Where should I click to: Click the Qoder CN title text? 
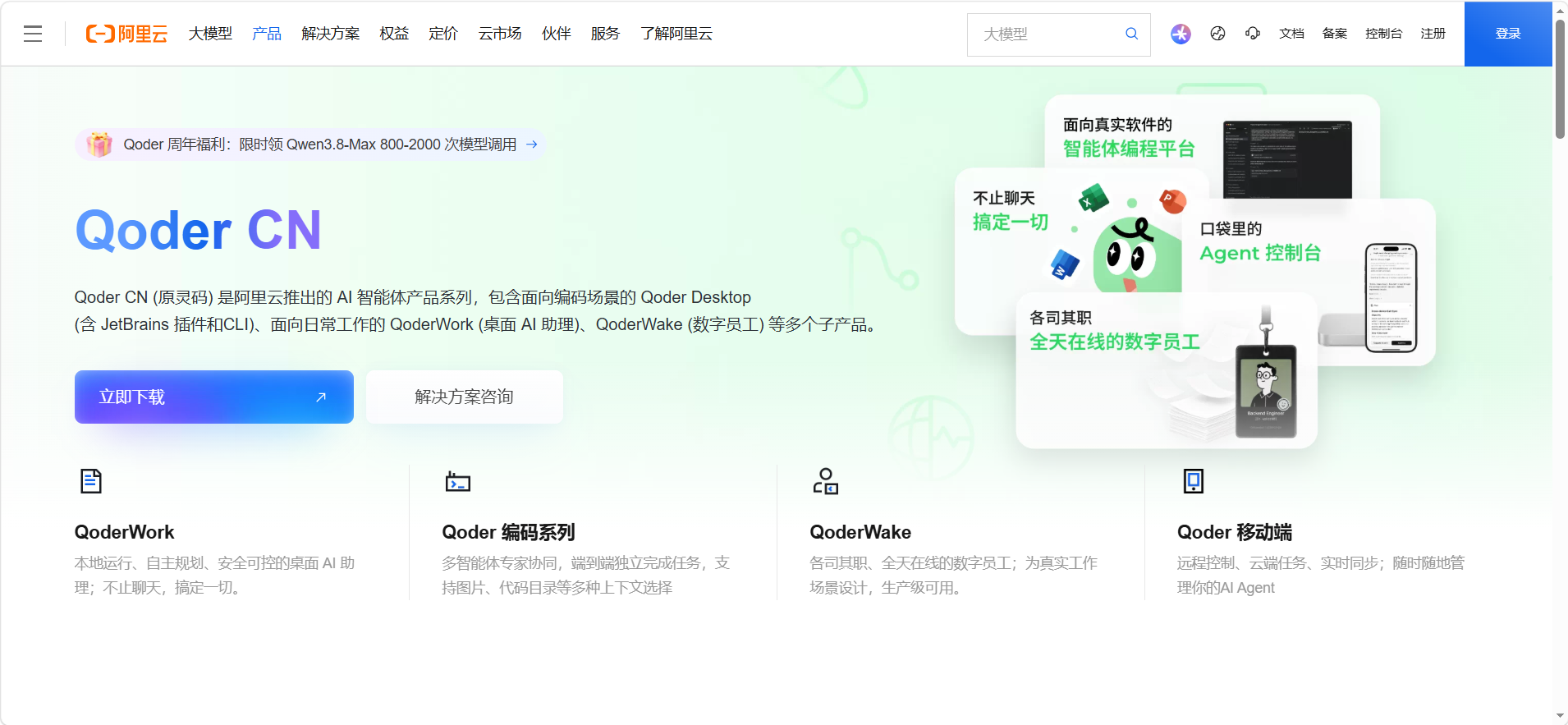(198, 231)
